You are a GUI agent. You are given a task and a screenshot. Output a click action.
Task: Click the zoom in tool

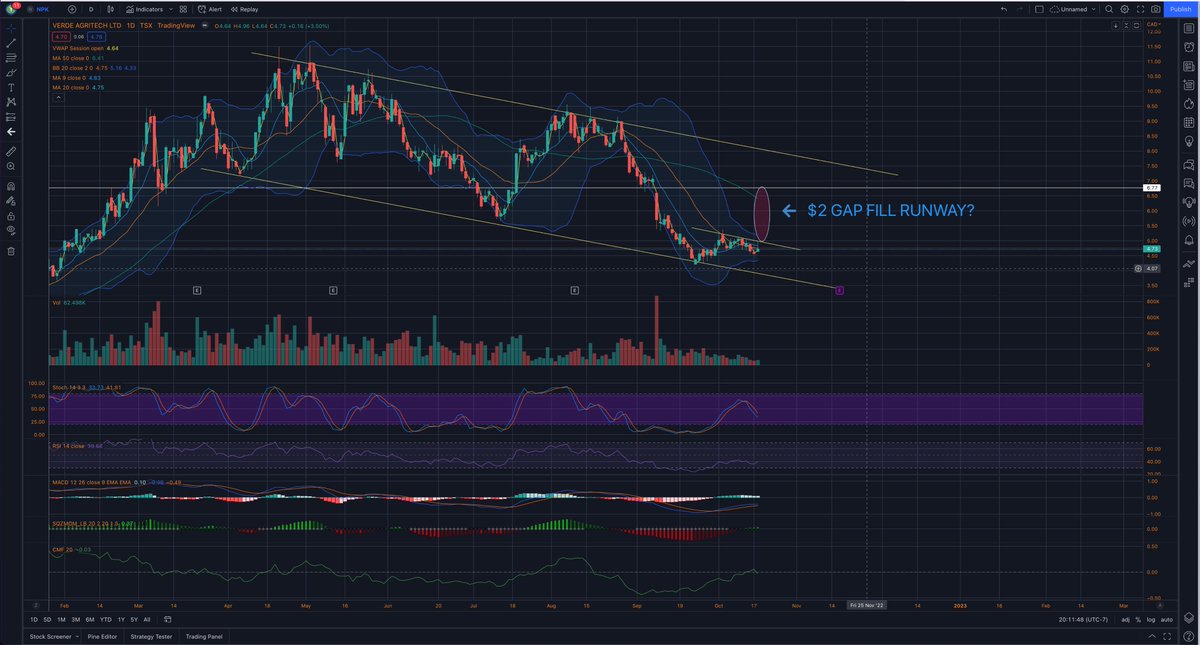coord(11,165)
